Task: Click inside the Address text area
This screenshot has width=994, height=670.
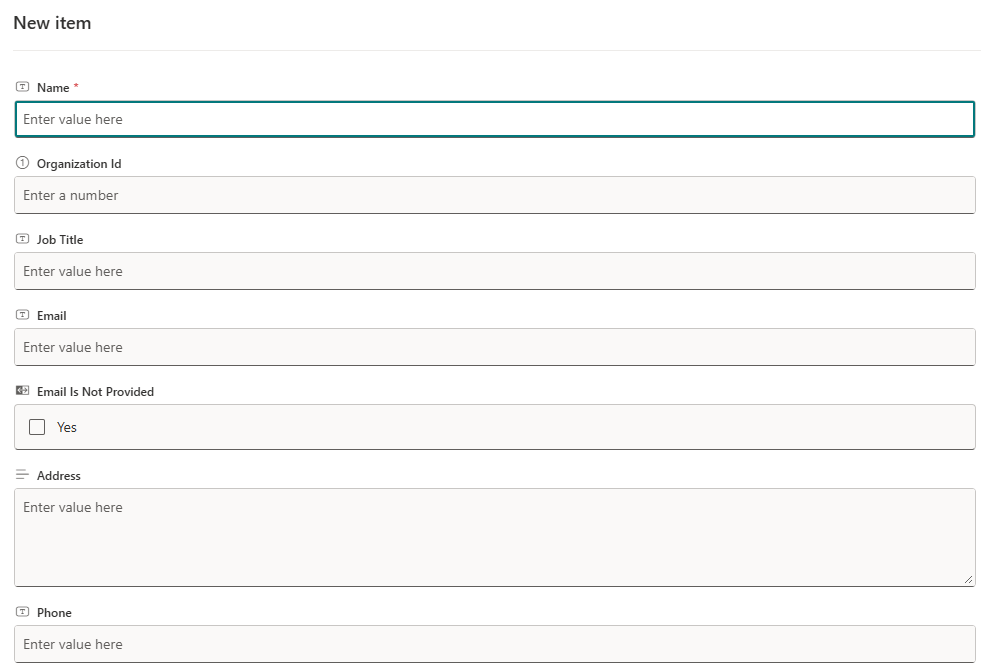Action: (x=494, y=537)
